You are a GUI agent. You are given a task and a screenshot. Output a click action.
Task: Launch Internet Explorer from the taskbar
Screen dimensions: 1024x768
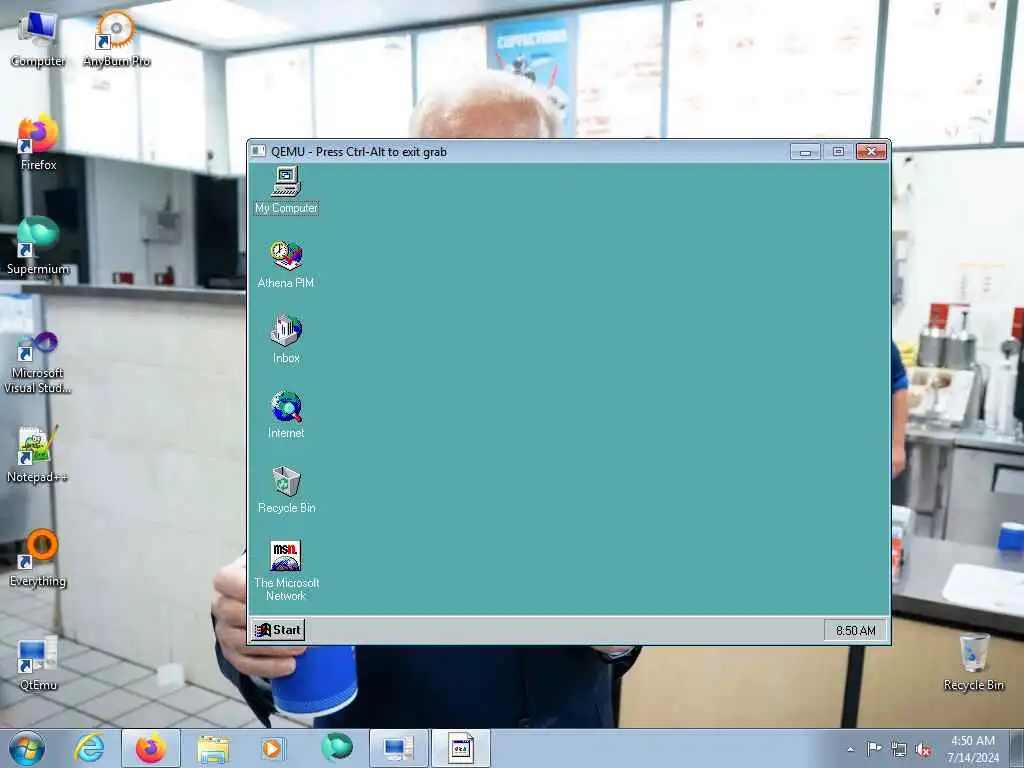[89, 748]
